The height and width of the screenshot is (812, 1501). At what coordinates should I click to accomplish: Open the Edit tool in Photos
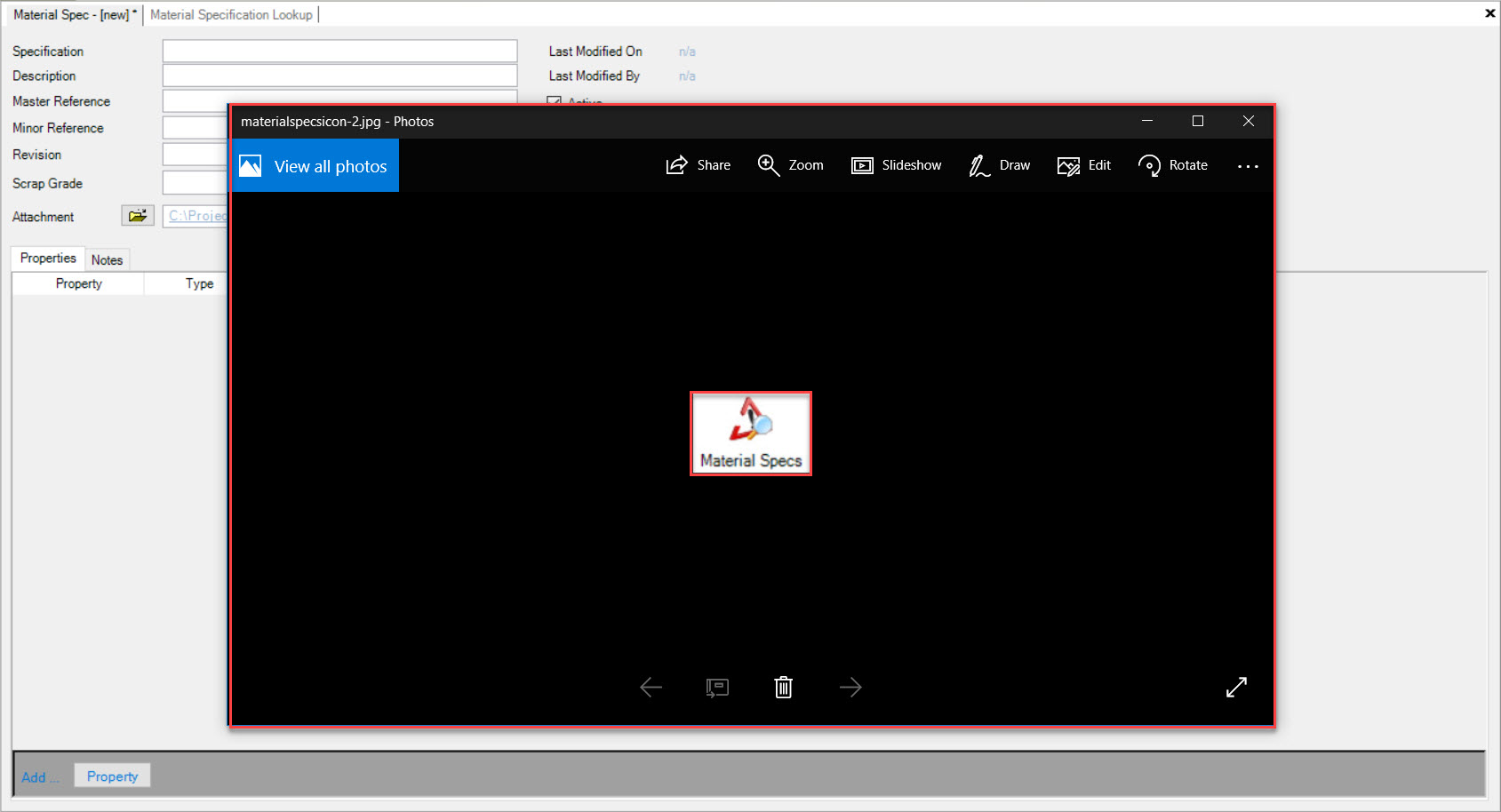click(1083, 165)
